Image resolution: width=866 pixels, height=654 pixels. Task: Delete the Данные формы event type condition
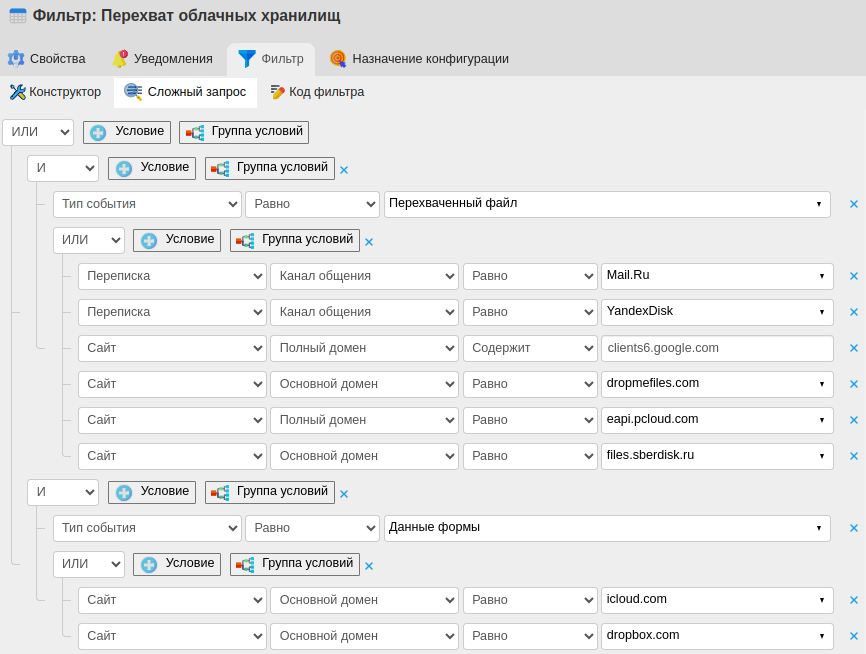coord(853,529)
